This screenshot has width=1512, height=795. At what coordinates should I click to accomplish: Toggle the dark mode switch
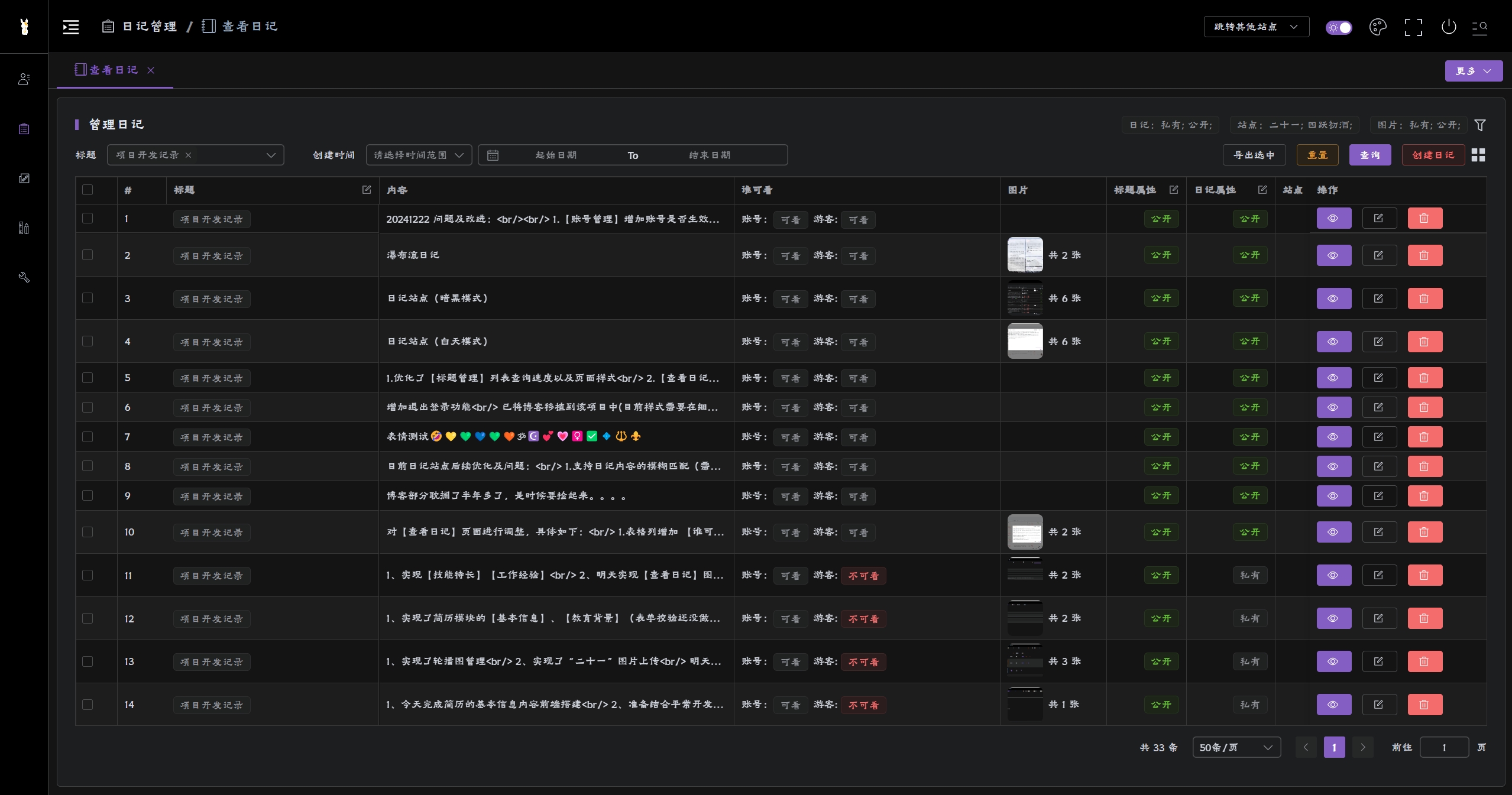click(1339, 27)
